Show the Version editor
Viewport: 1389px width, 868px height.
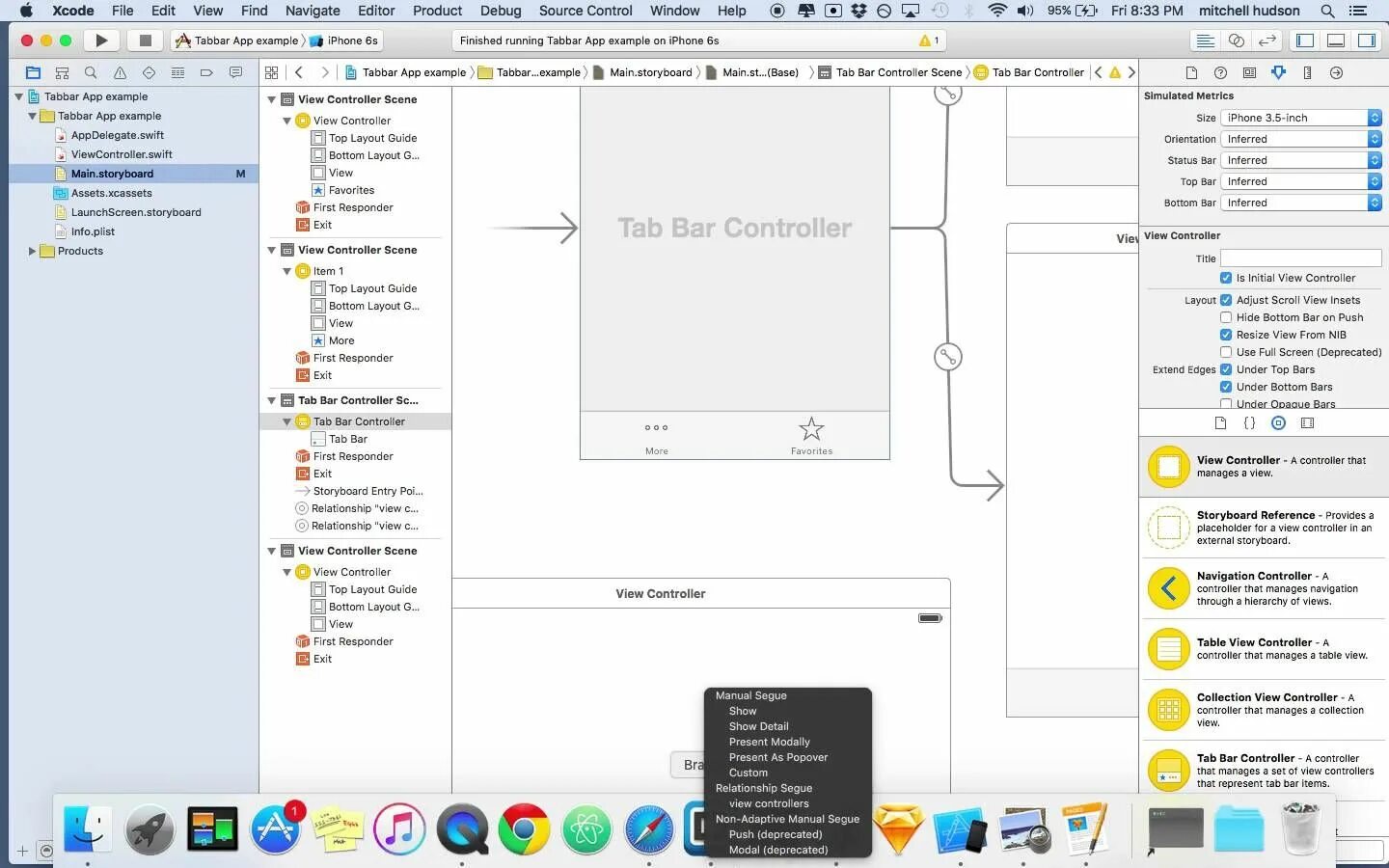(1267, 41)
